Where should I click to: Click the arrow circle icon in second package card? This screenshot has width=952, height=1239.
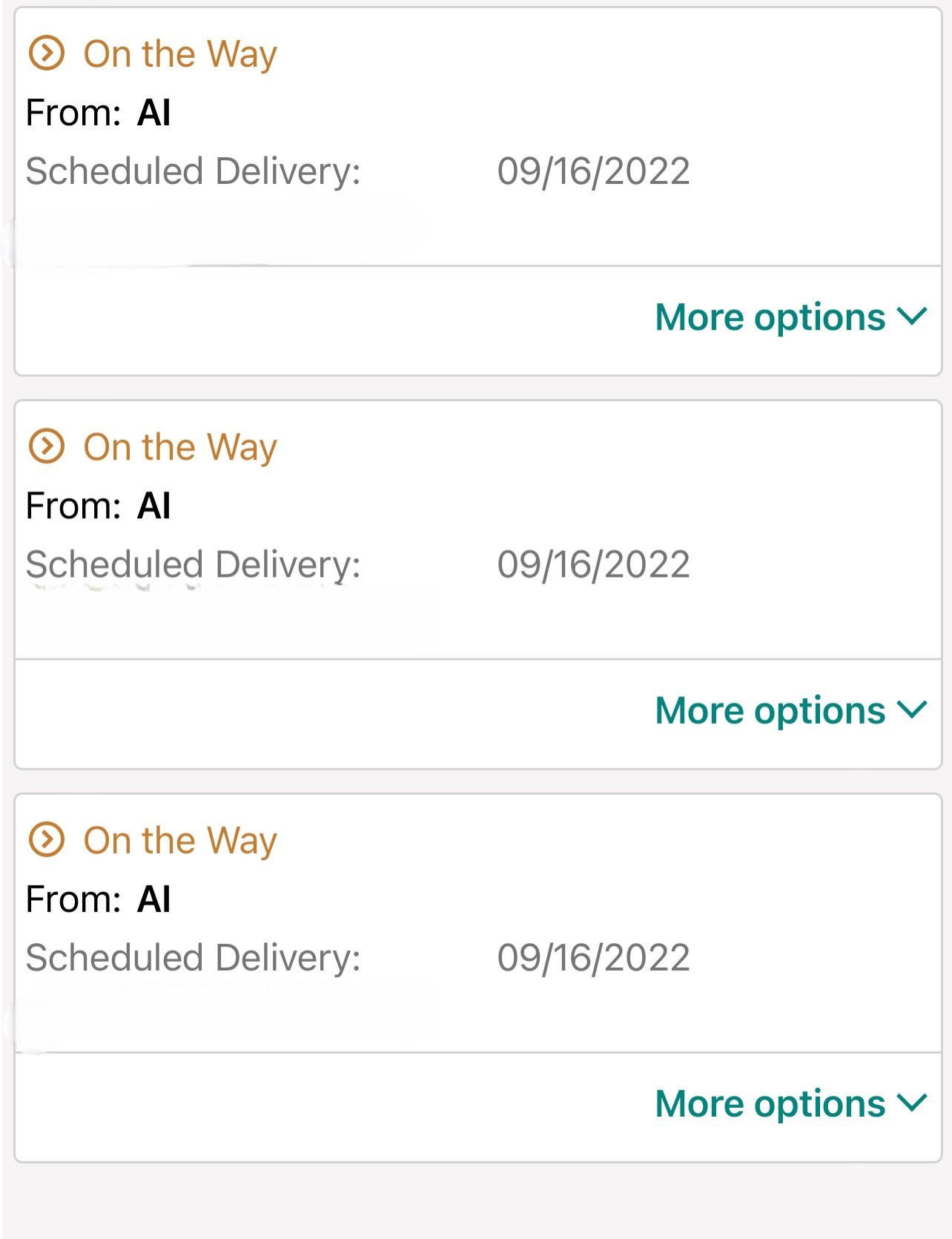point(46,446)
